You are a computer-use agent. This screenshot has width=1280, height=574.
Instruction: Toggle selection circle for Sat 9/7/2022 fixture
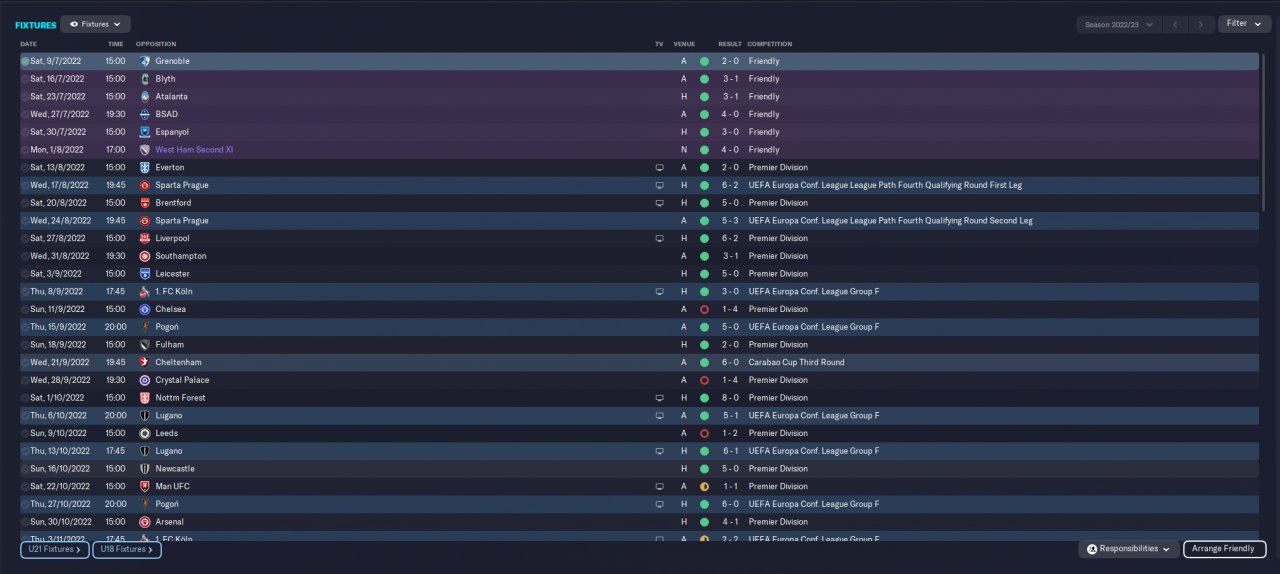click(25, 61)
